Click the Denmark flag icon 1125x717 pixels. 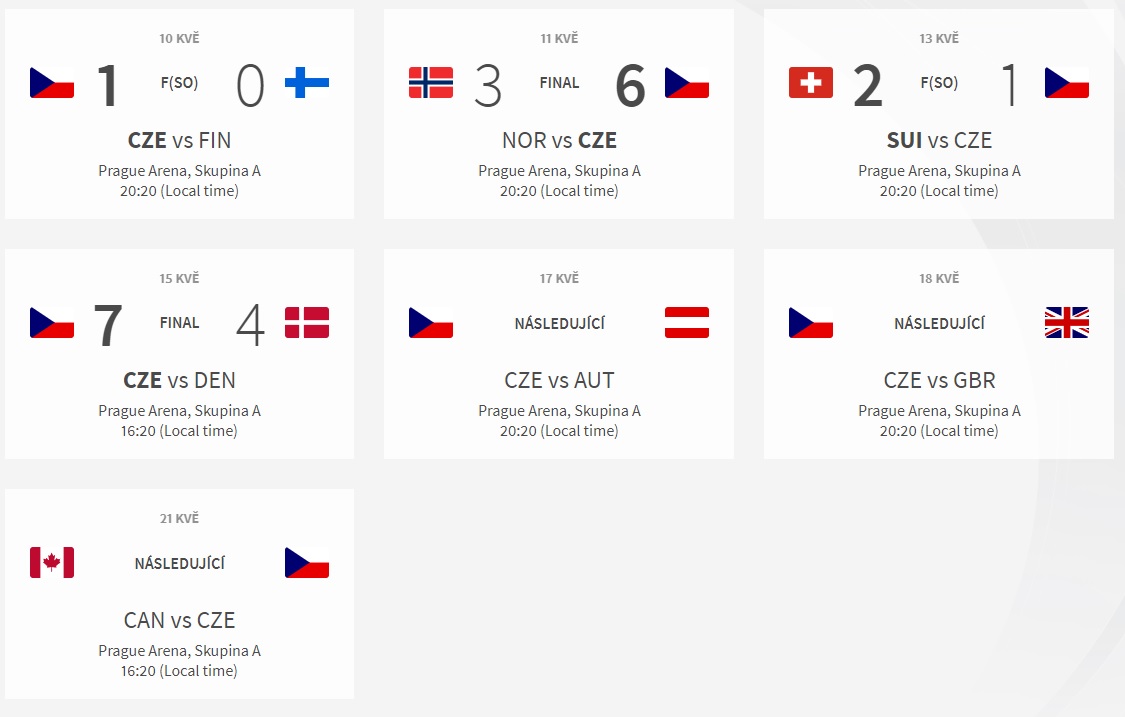click(x=307, y=322)
